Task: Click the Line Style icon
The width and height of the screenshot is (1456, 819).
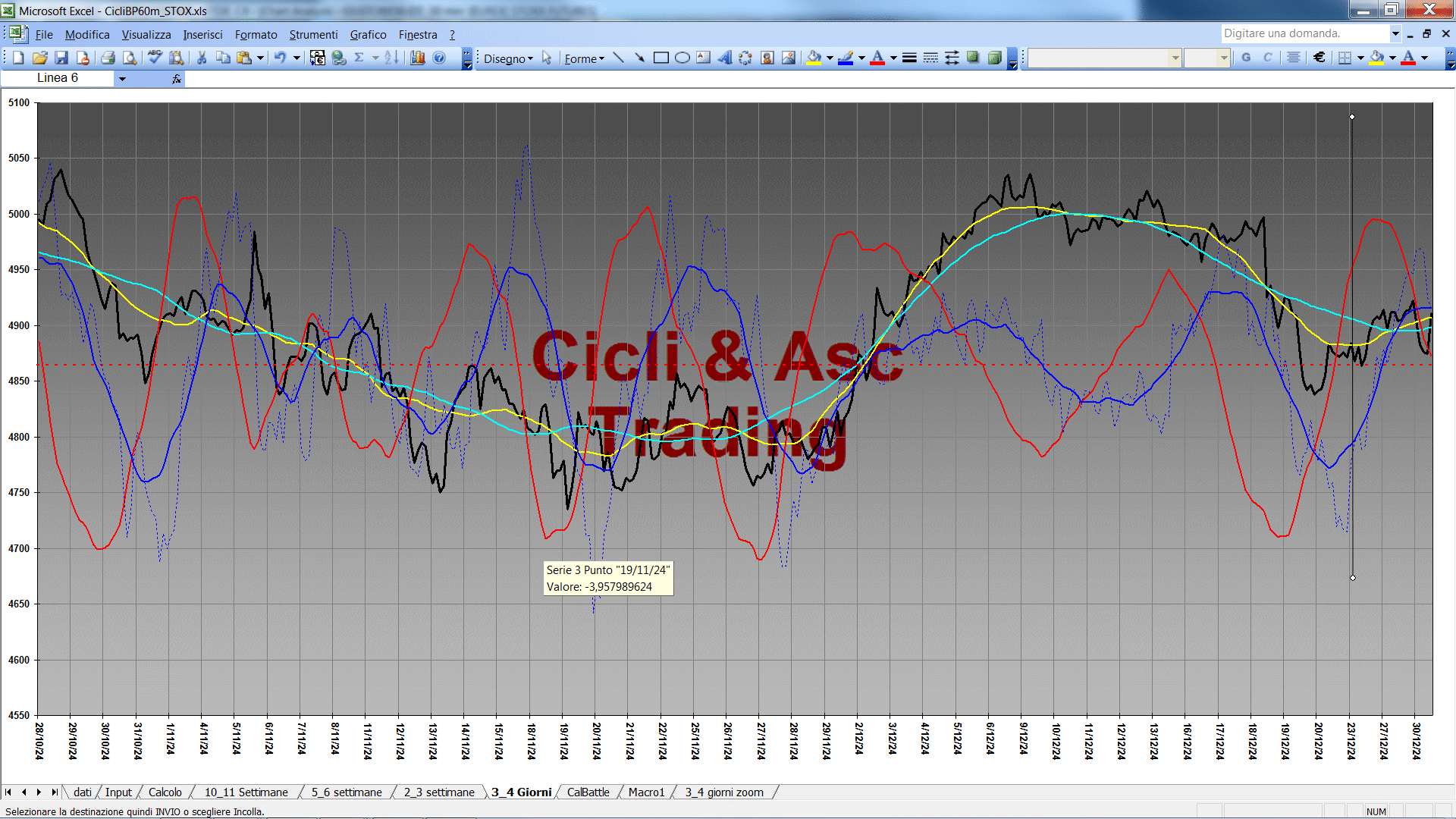Action: (909, 58)
